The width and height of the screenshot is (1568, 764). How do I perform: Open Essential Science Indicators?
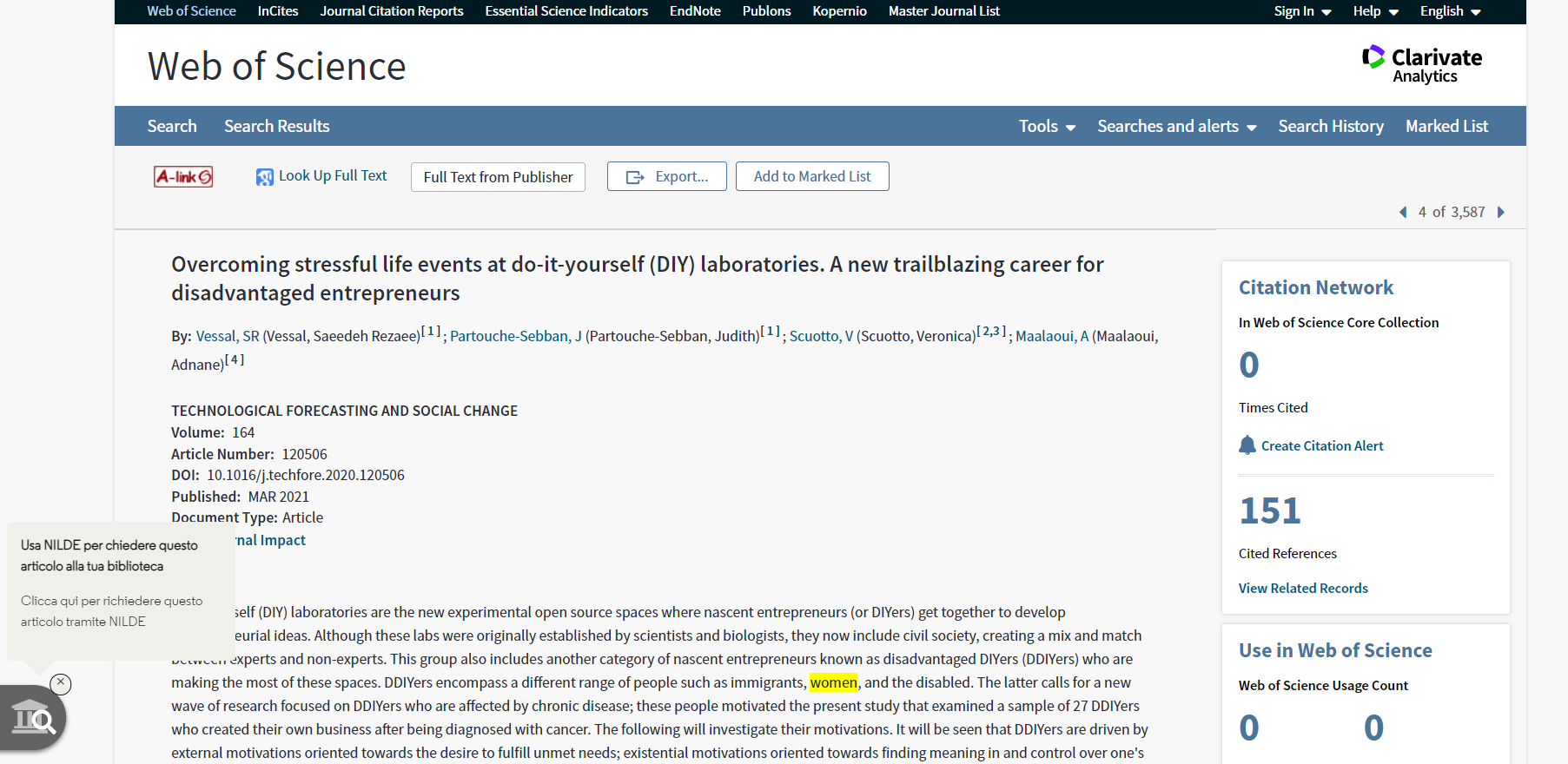tap(566, 11)
